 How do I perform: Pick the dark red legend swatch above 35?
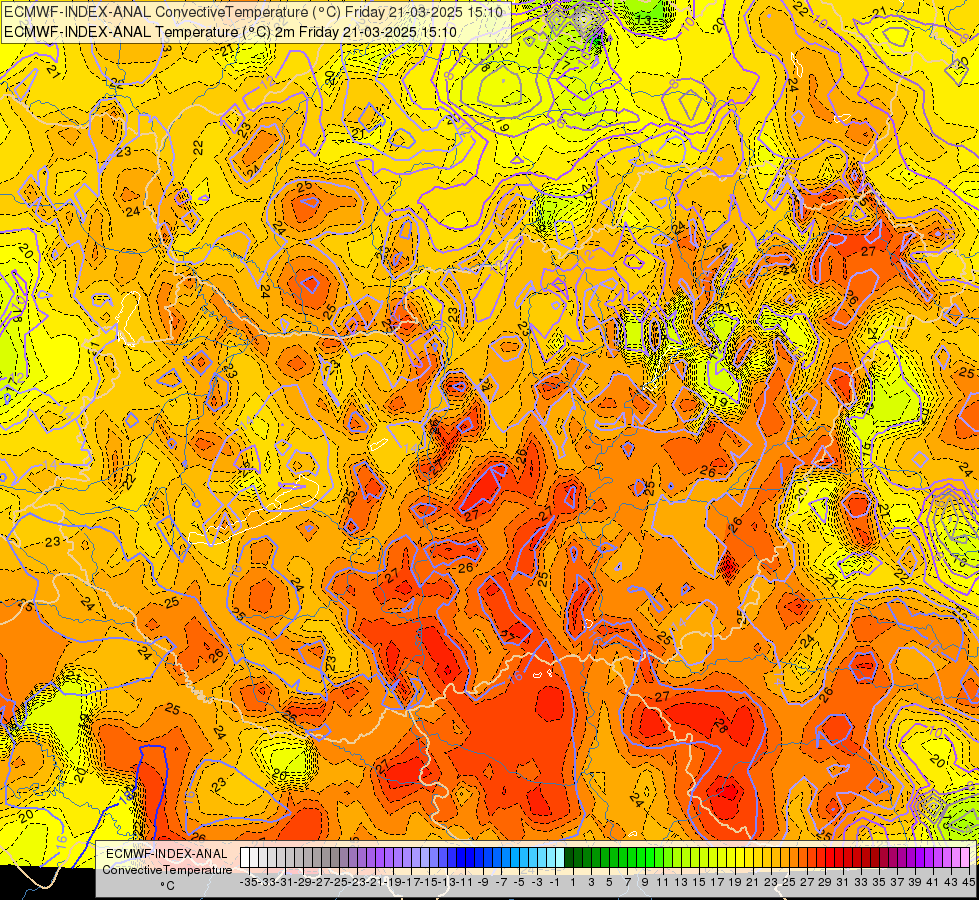point(875,857)
